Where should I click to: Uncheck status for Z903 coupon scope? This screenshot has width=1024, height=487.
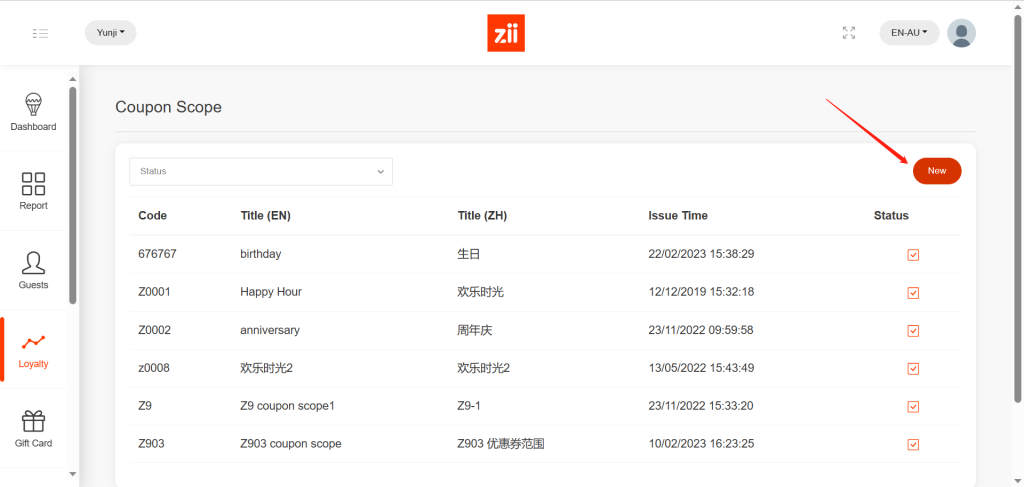point(913,445)
